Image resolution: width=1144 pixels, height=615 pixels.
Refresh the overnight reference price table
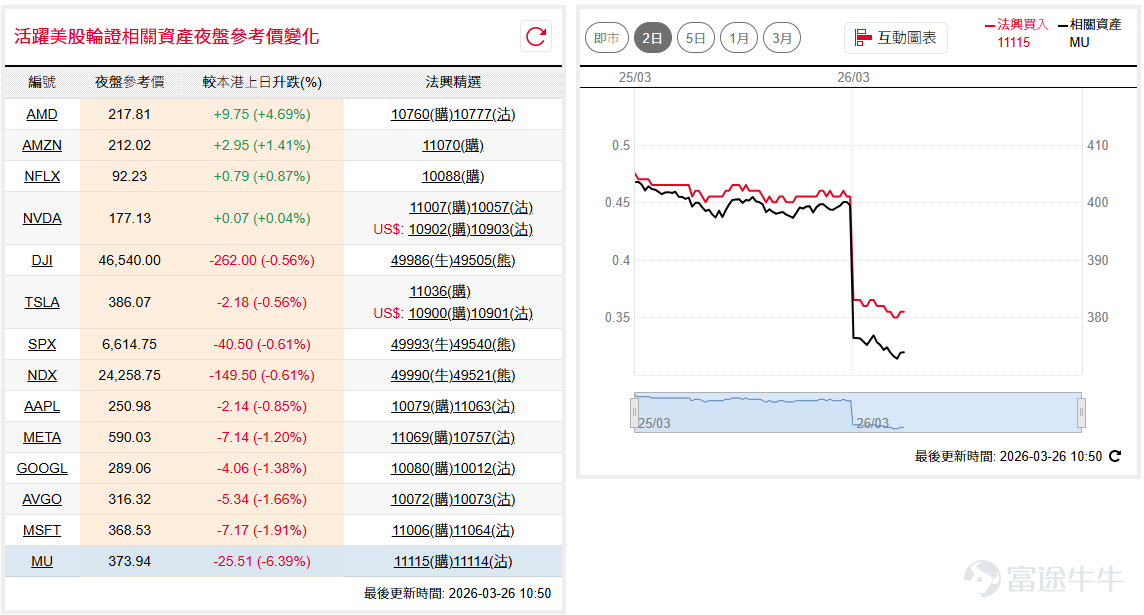[x=536, y=36]
